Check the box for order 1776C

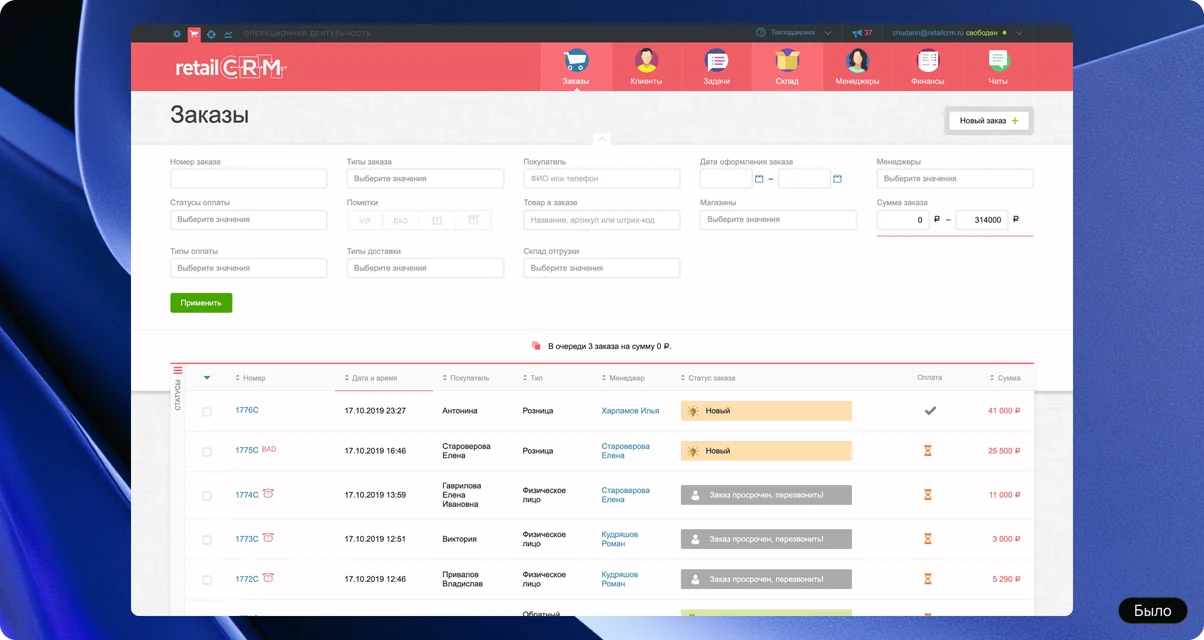(x=207, y=411)
